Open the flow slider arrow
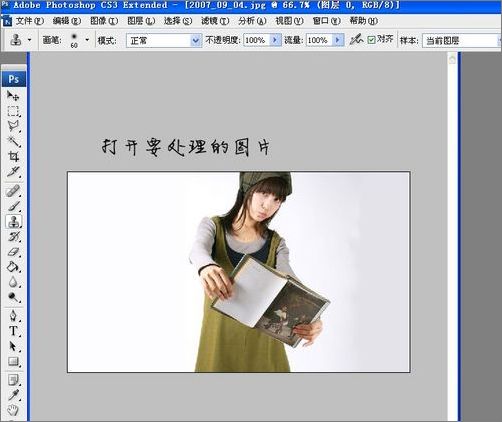Image resolution: width=502 pixels, height=422 pixels. pyautogui.click(x=338, y=40)
